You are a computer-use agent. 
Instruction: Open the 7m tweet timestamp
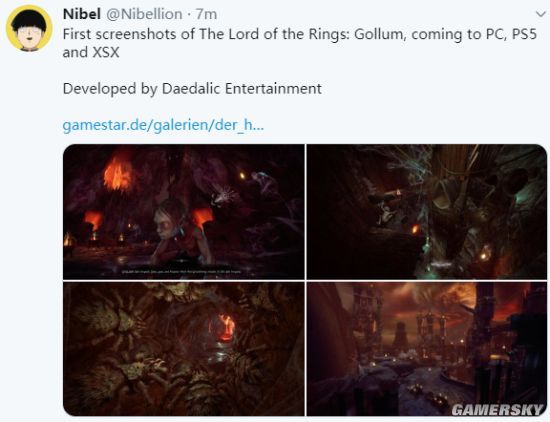point(206,14)
